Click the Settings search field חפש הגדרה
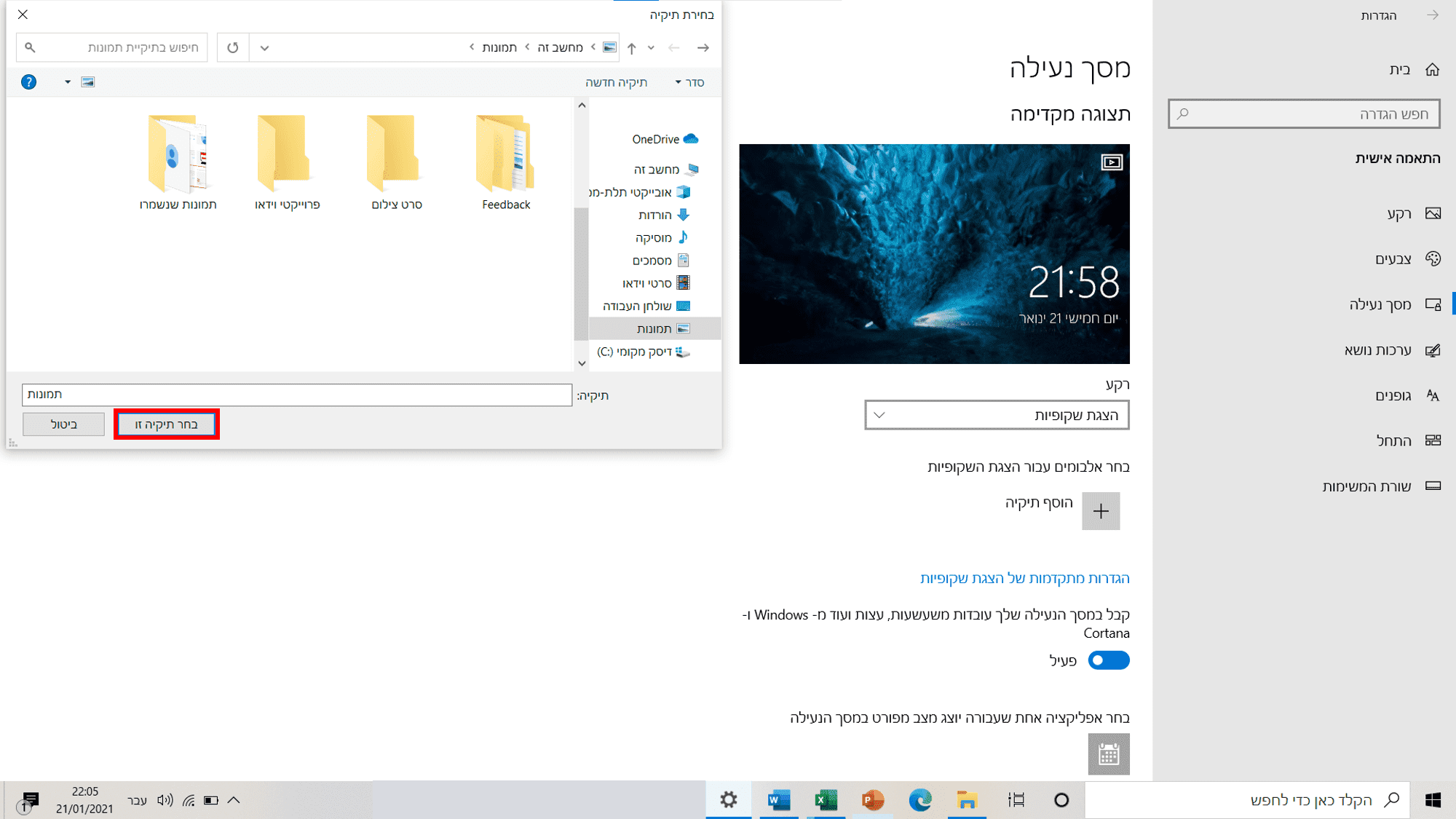 (1304, 114)
